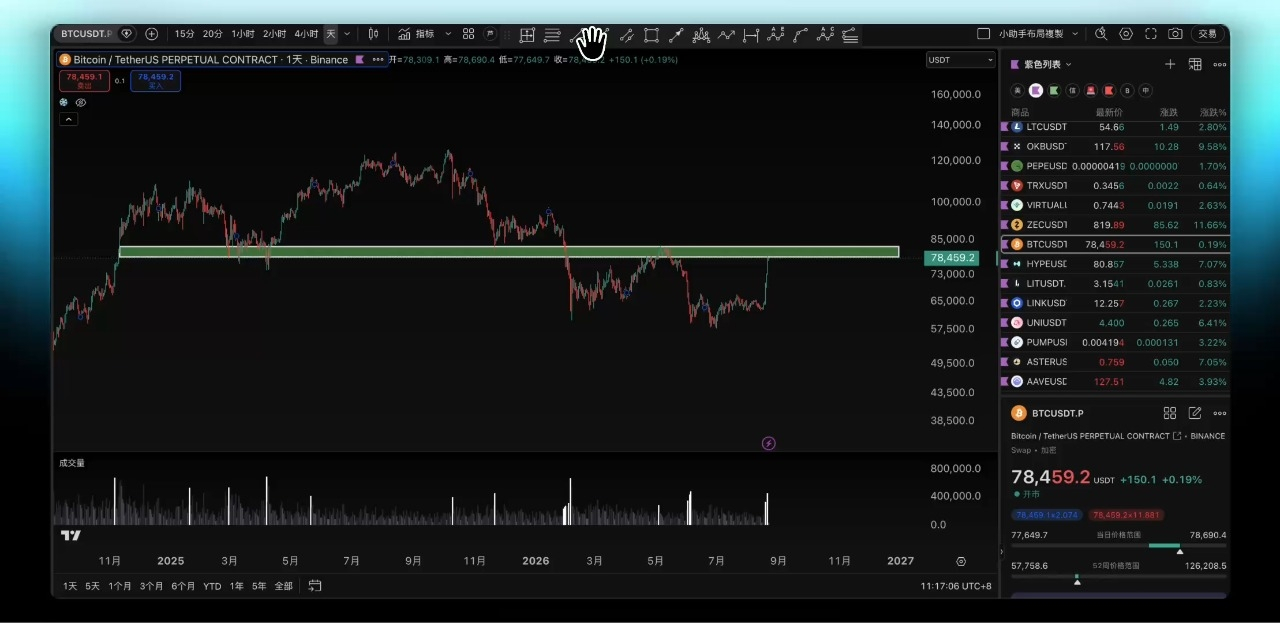1280x623 pixels.
Task: Open three-dot menu in BTCUSDT.P details panel
Action: click(1219, 413)
